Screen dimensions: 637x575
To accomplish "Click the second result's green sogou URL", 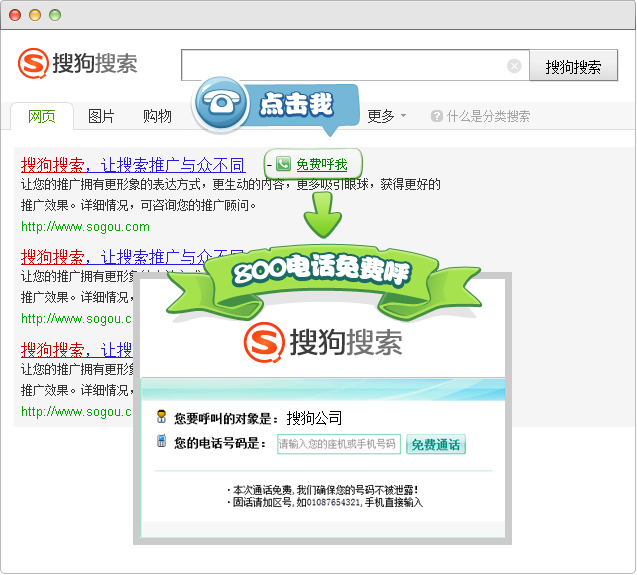I will [x=76, y=319].
